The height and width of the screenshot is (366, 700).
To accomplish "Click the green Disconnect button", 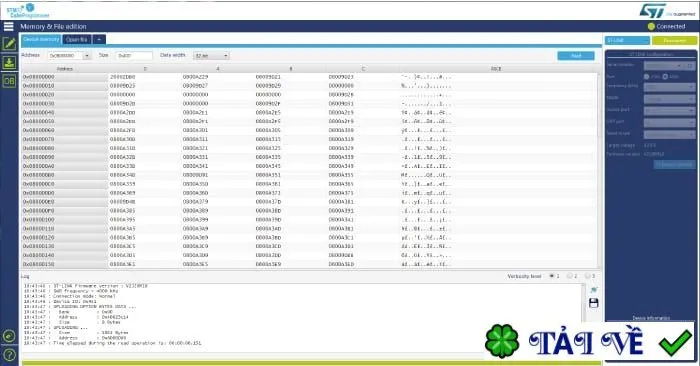I will pos(674,41).
